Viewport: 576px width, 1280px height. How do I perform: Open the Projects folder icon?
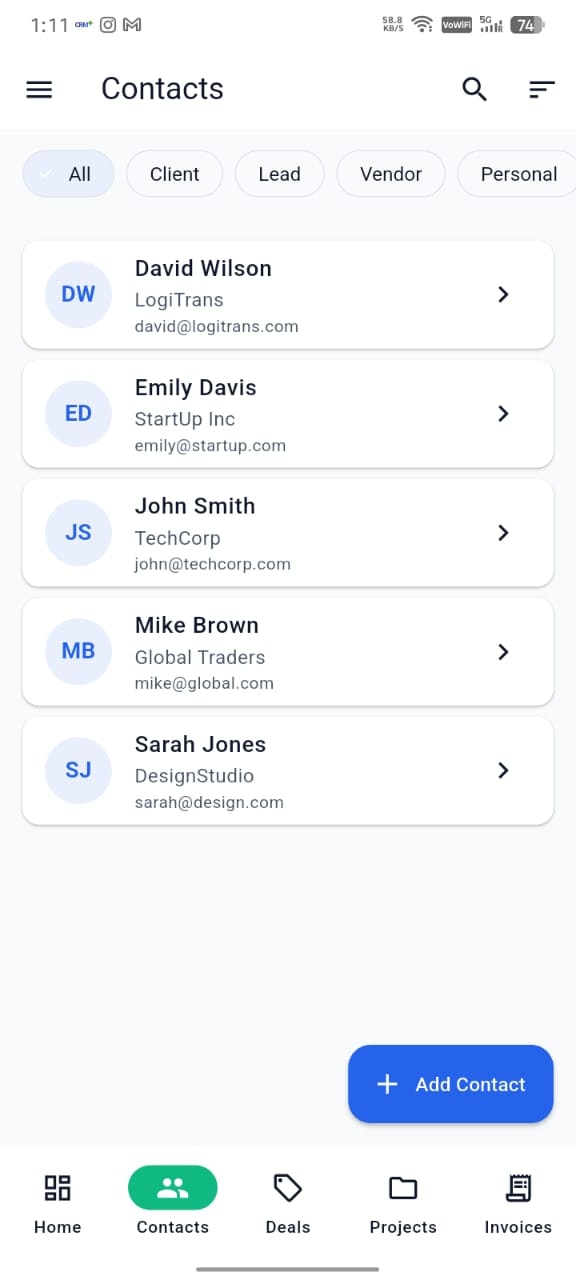click(403, 1188)
